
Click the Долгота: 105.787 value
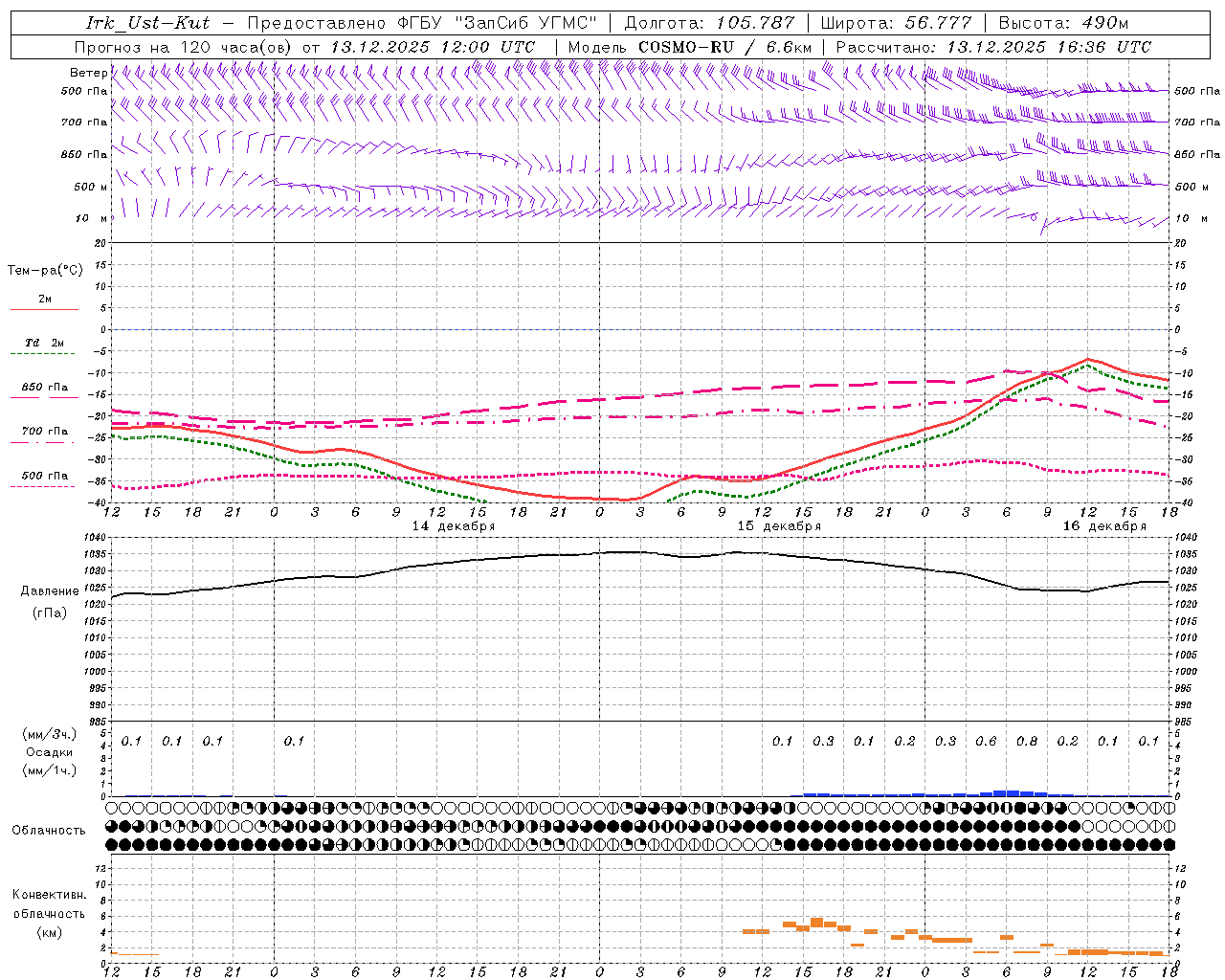tap(709, 23)
